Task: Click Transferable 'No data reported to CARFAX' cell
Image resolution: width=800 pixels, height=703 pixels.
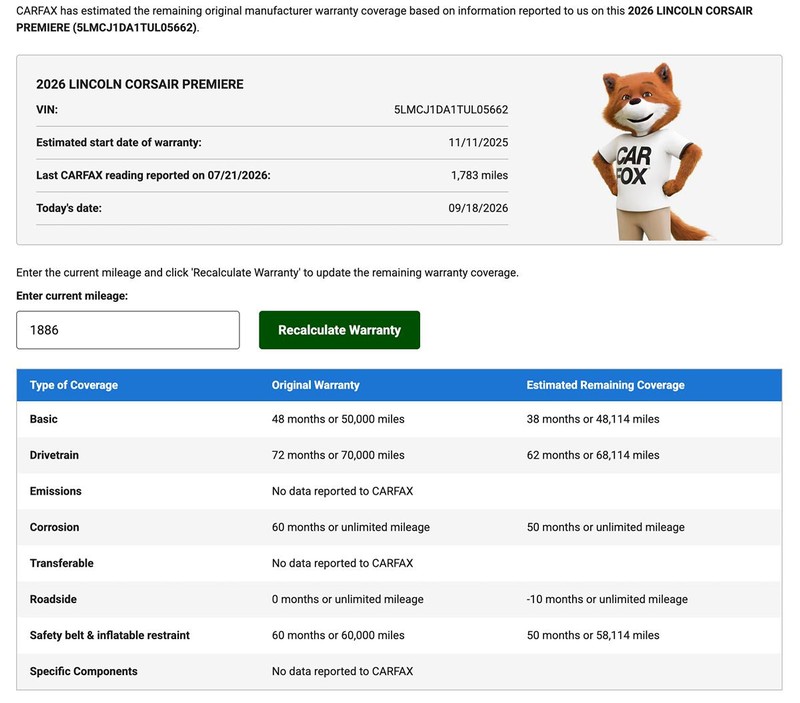Action: [x=342, y=563]
